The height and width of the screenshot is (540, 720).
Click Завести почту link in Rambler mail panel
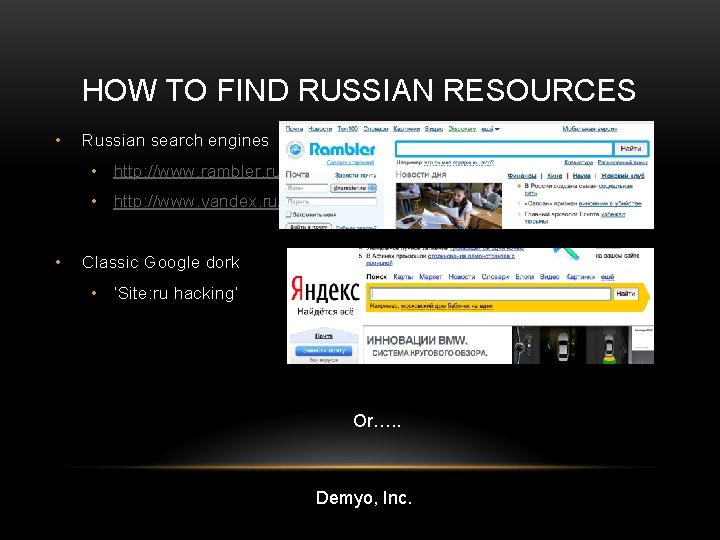(x=355, y=175)
